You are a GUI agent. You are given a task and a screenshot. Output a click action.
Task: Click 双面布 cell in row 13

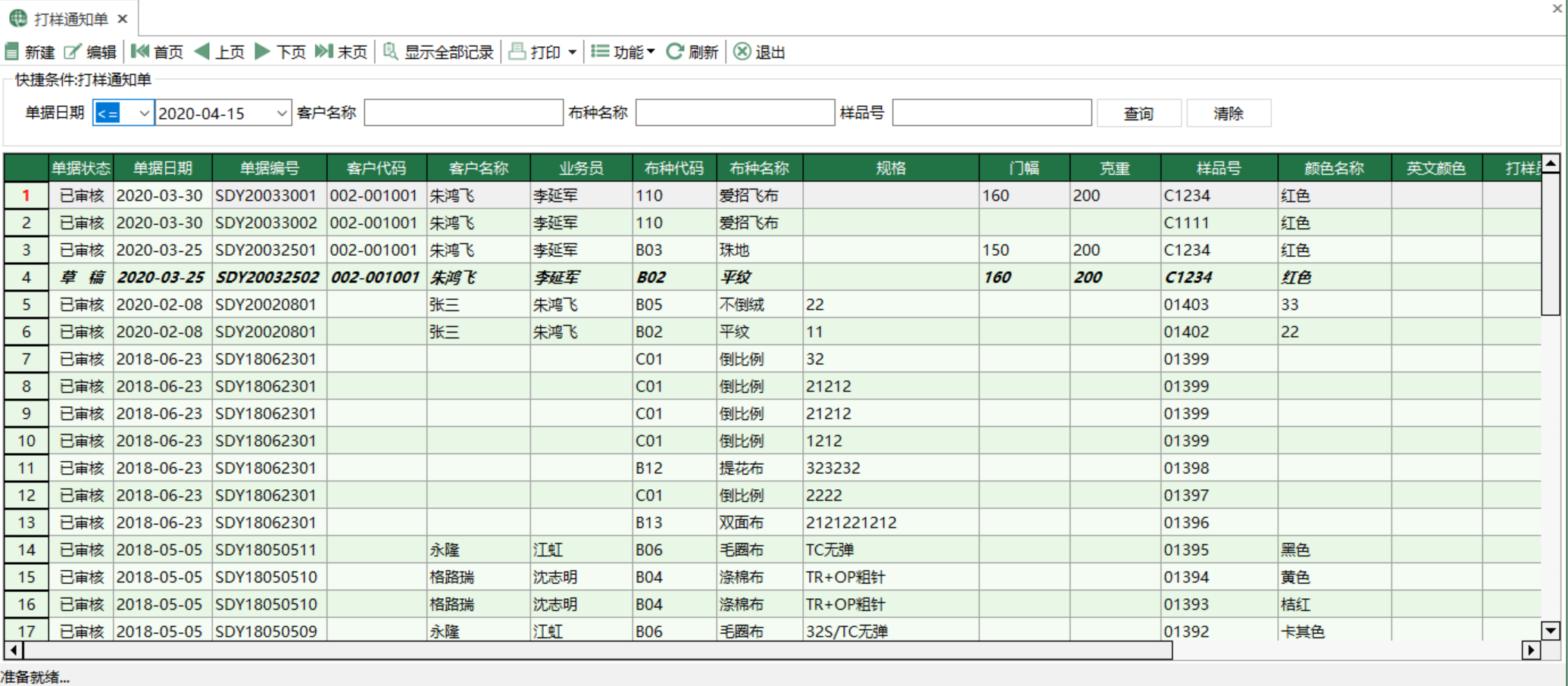point(760,522)
